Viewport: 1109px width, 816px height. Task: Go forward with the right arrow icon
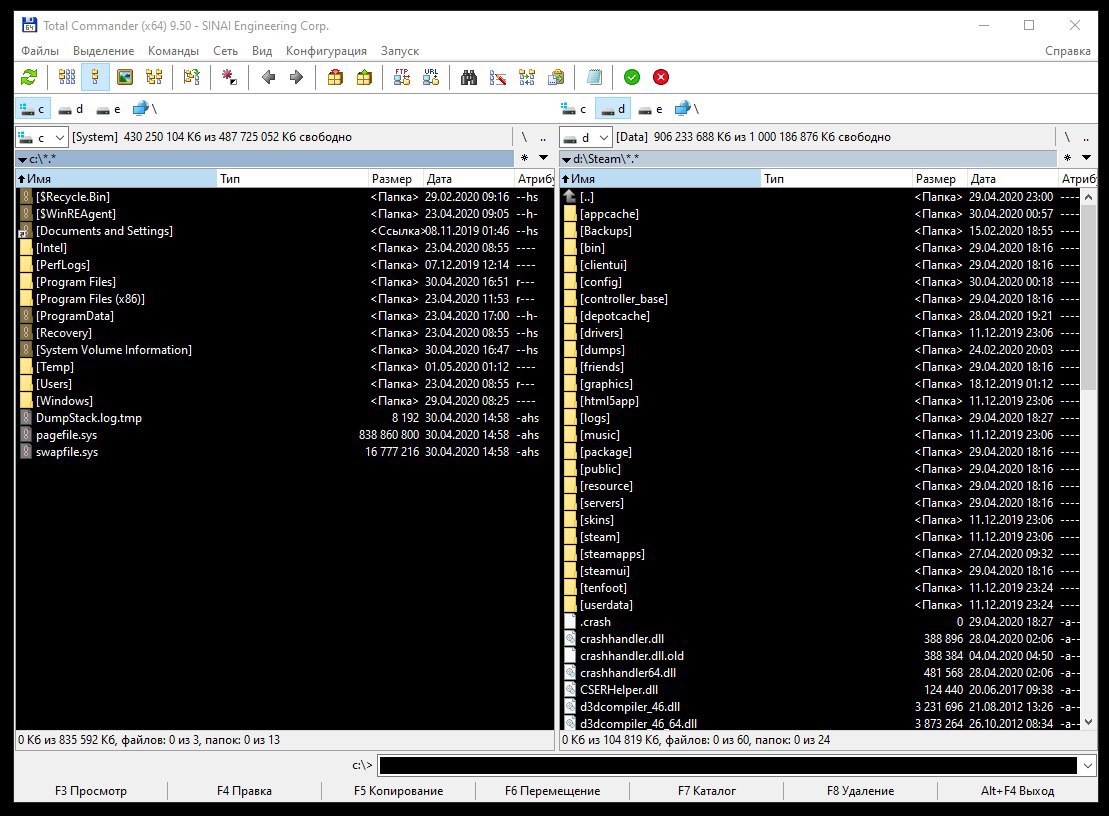point(296,77)
